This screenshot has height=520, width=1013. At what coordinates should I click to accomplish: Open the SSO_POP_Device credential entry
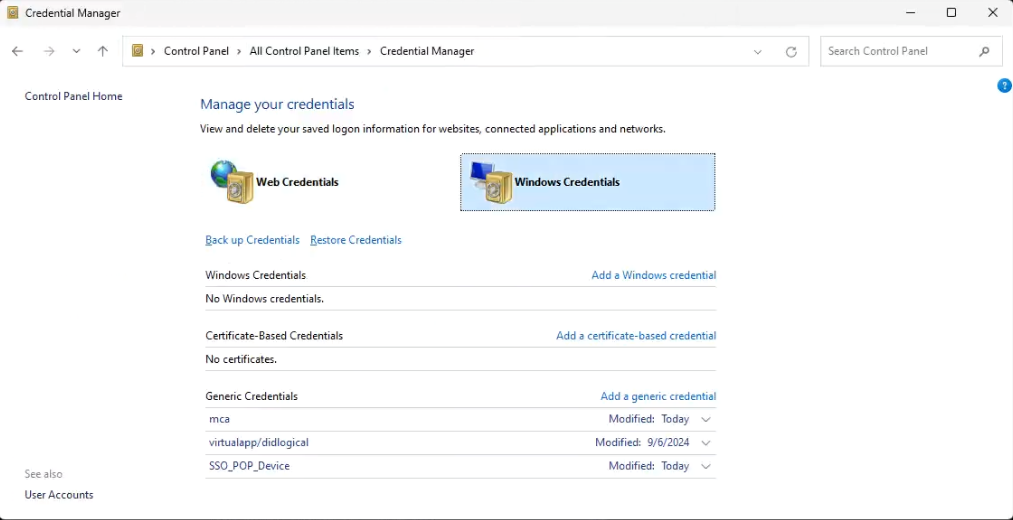pos(461,466)
